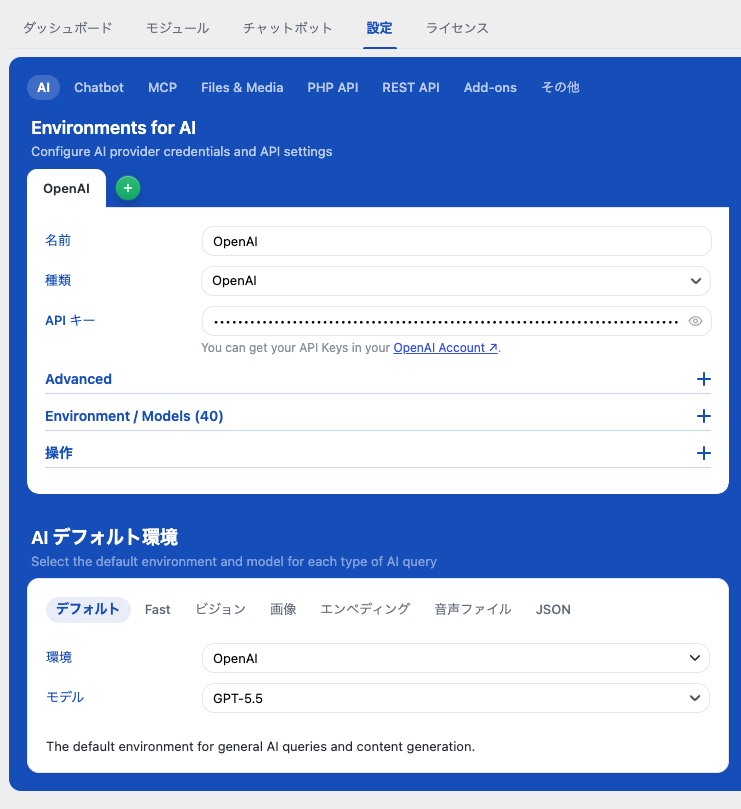
Task: Expand Environment / Models (40) plus icon
Action: [x=704, y=416]
